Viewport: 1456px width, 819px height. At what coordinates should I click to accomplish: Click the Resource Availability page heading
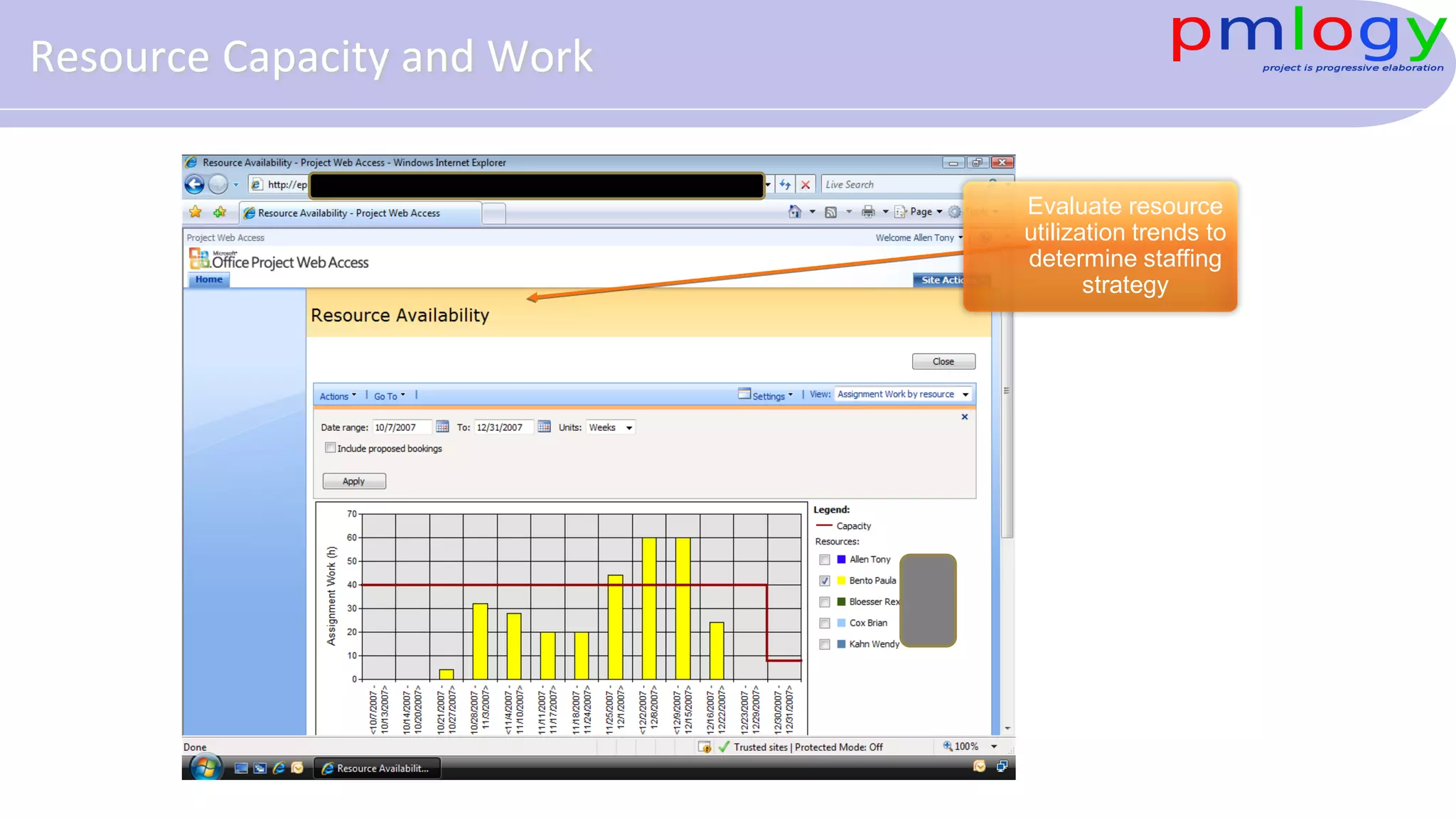click(400, 315)
